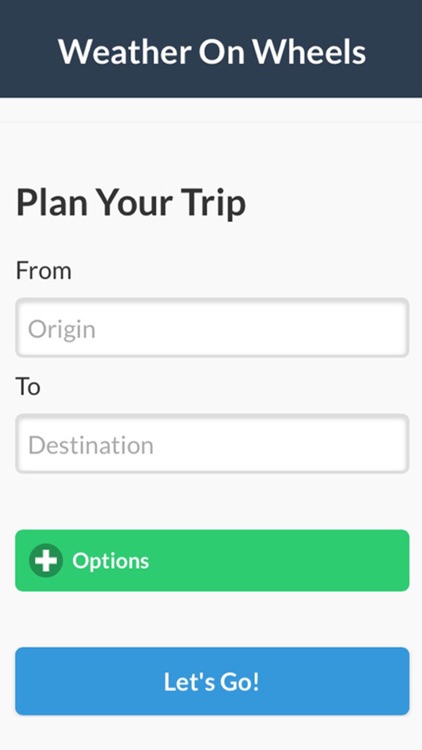Image resolution: width=422 pixels, height=750 pixels.
Task: Focus the Destination input field
Action: [212, 444]
